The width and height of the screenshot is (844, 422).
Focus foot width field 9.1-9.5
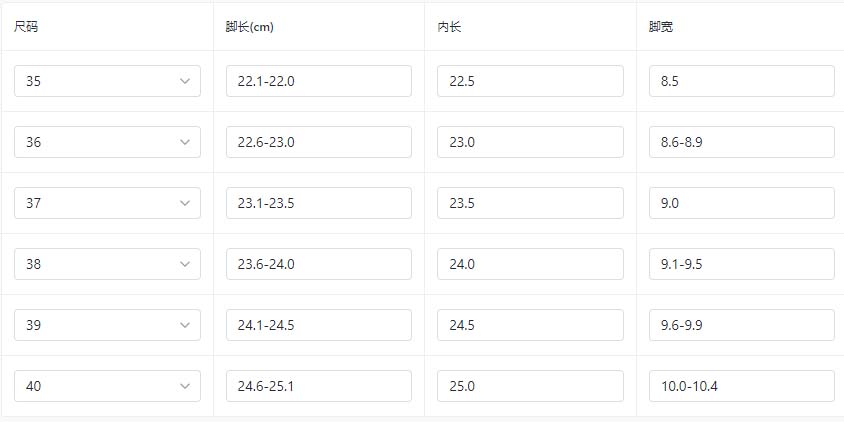(741, 264)
